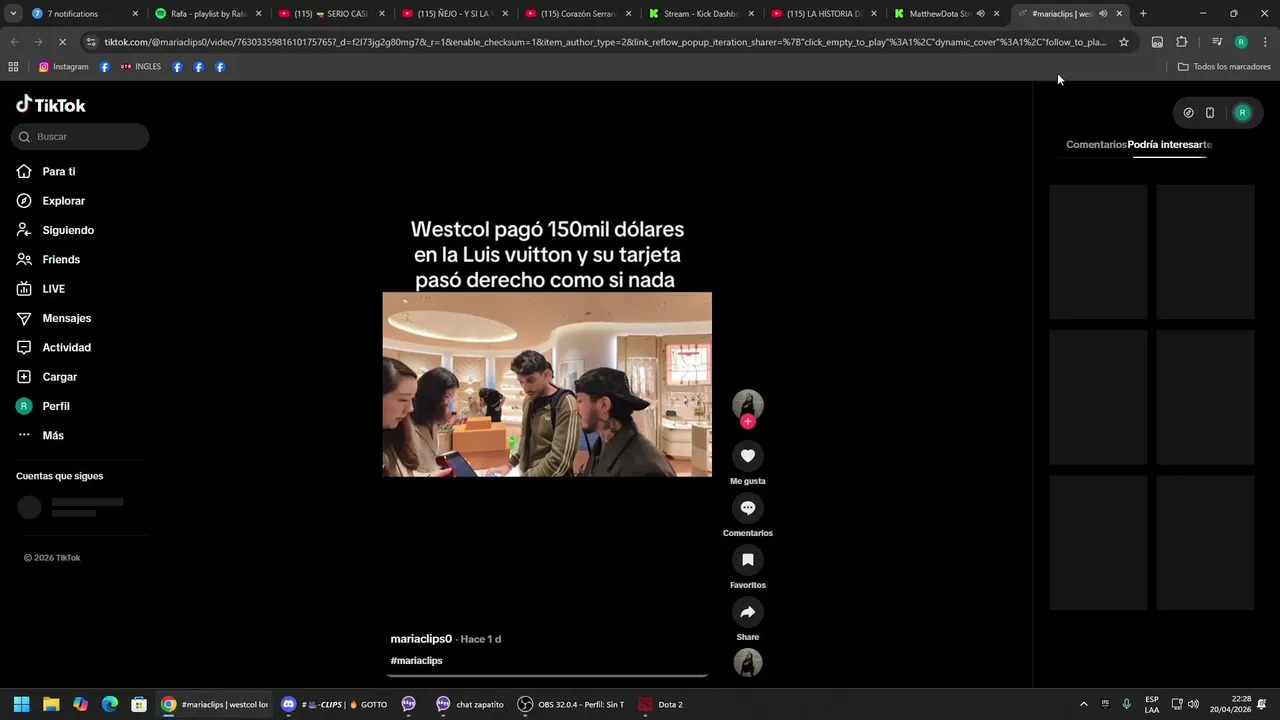Open the sound disc avatar below Share
The image size is (1280, 720).
(x=747, y=662)
